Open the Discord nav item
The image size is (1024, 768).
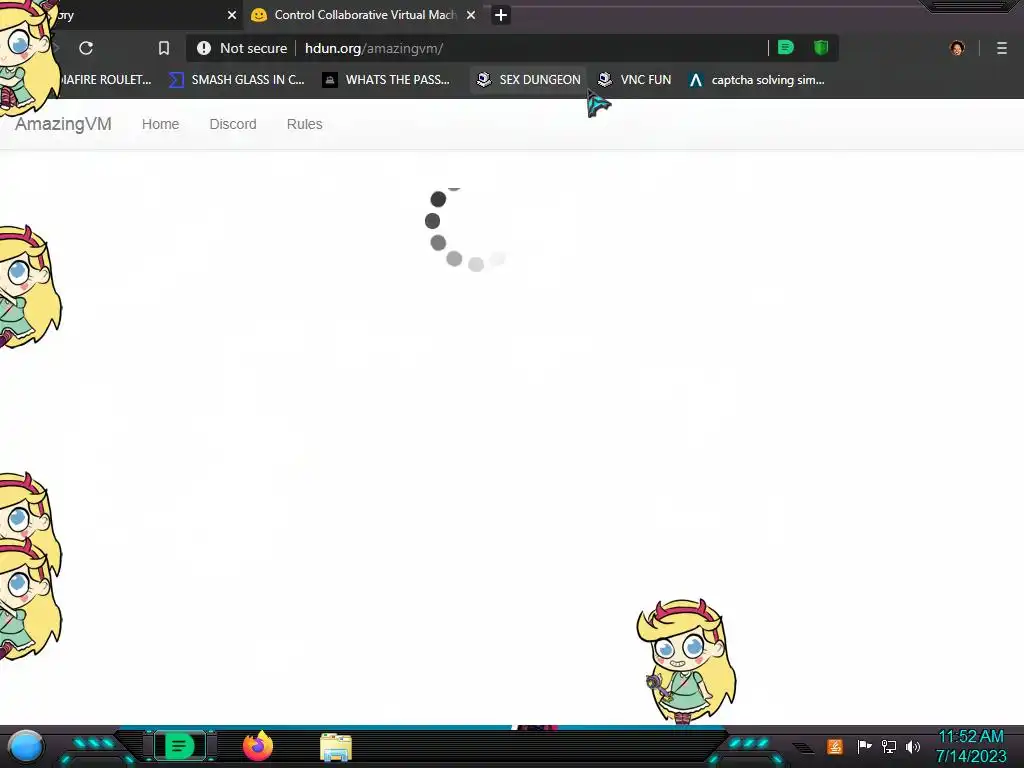[x=233, y=124]
